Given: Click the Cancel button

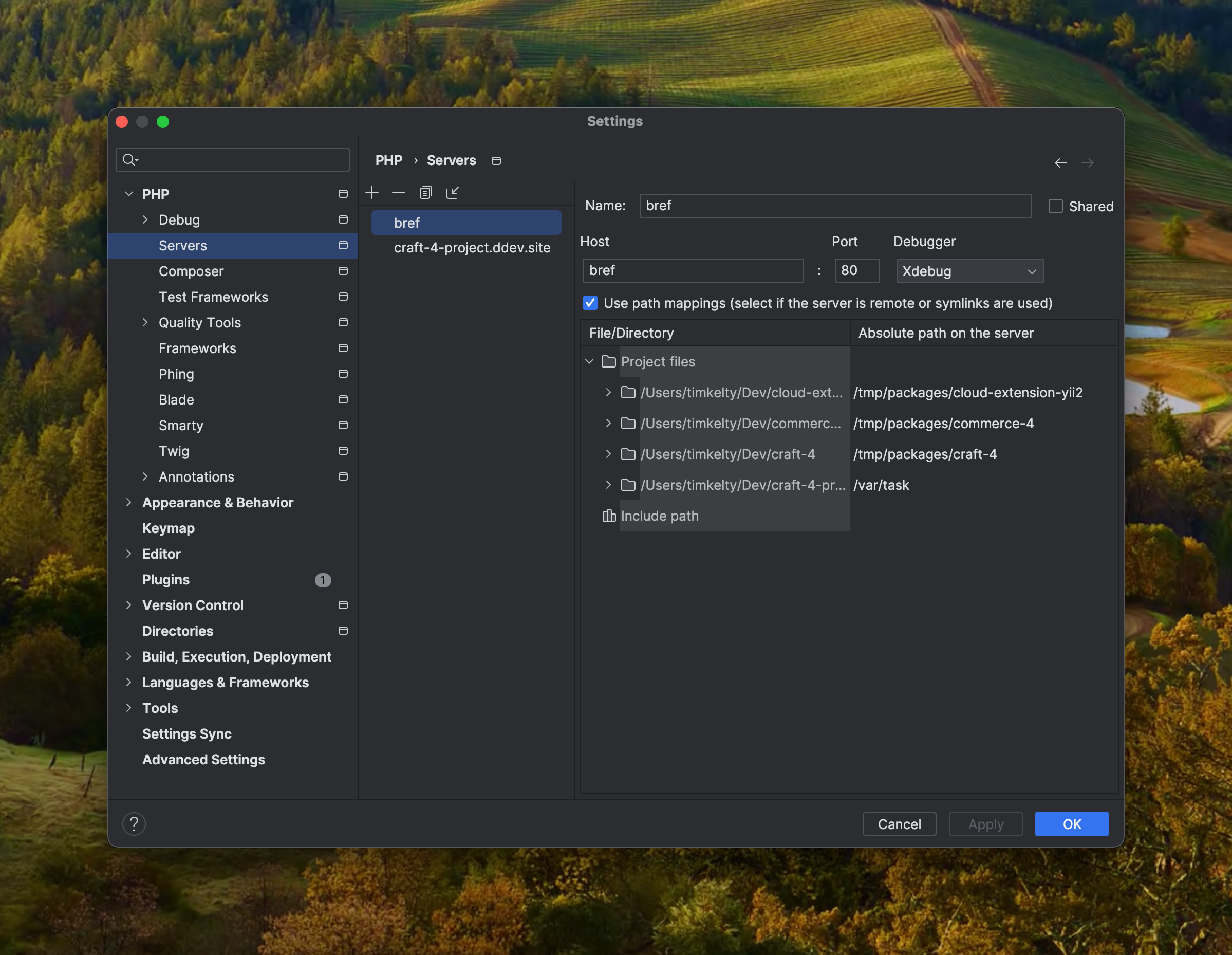Looking at the screenshot, I should (x=899, y=824).
